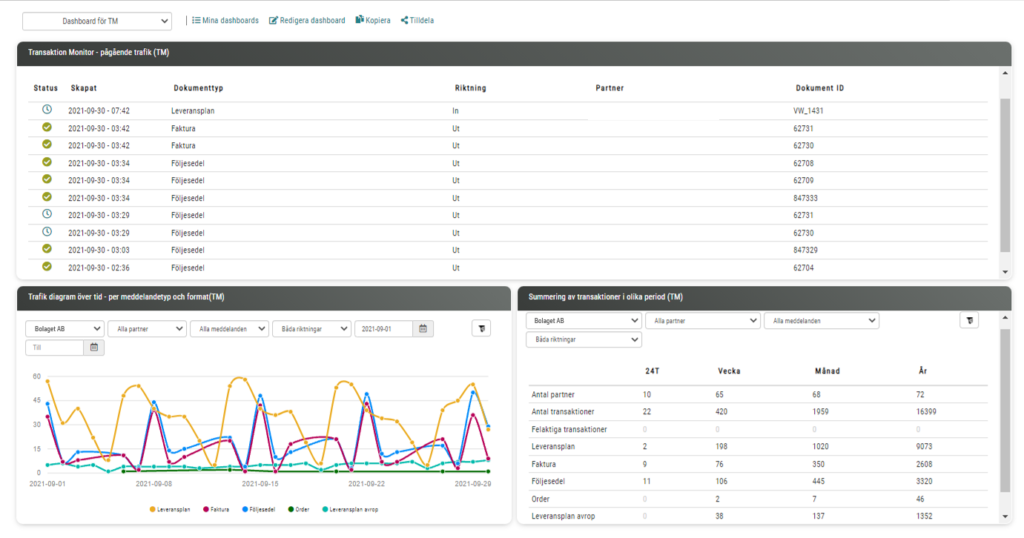Click the pending clock icon for Leveransplan VW_1431
Image resolution: width=1024 pixels, height=538 pixels.
click(x=47, y=110)
